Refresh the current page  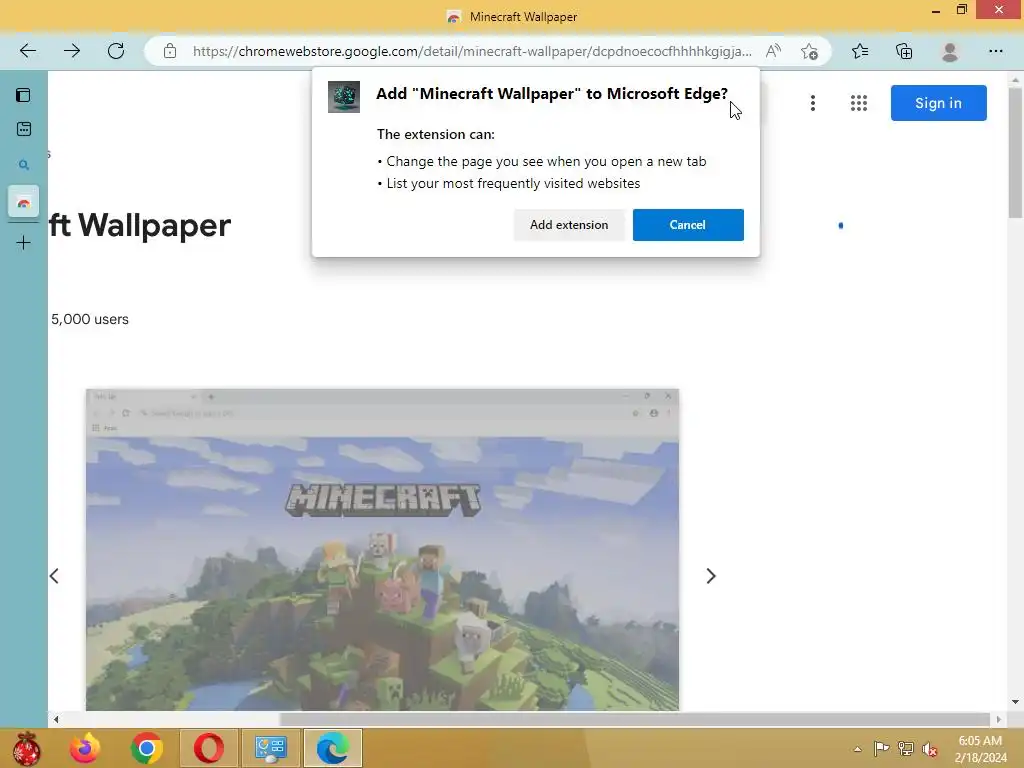pos(116,51)
